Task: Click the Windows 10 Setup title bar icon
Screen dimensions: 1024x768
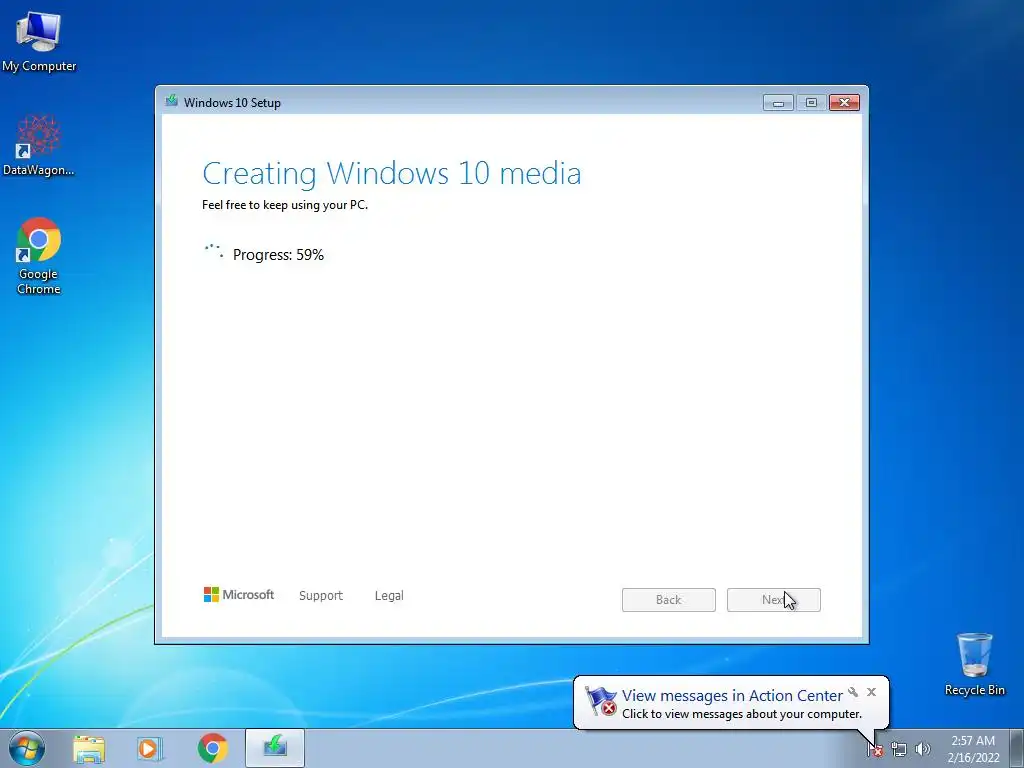Action: coord(172,101)
